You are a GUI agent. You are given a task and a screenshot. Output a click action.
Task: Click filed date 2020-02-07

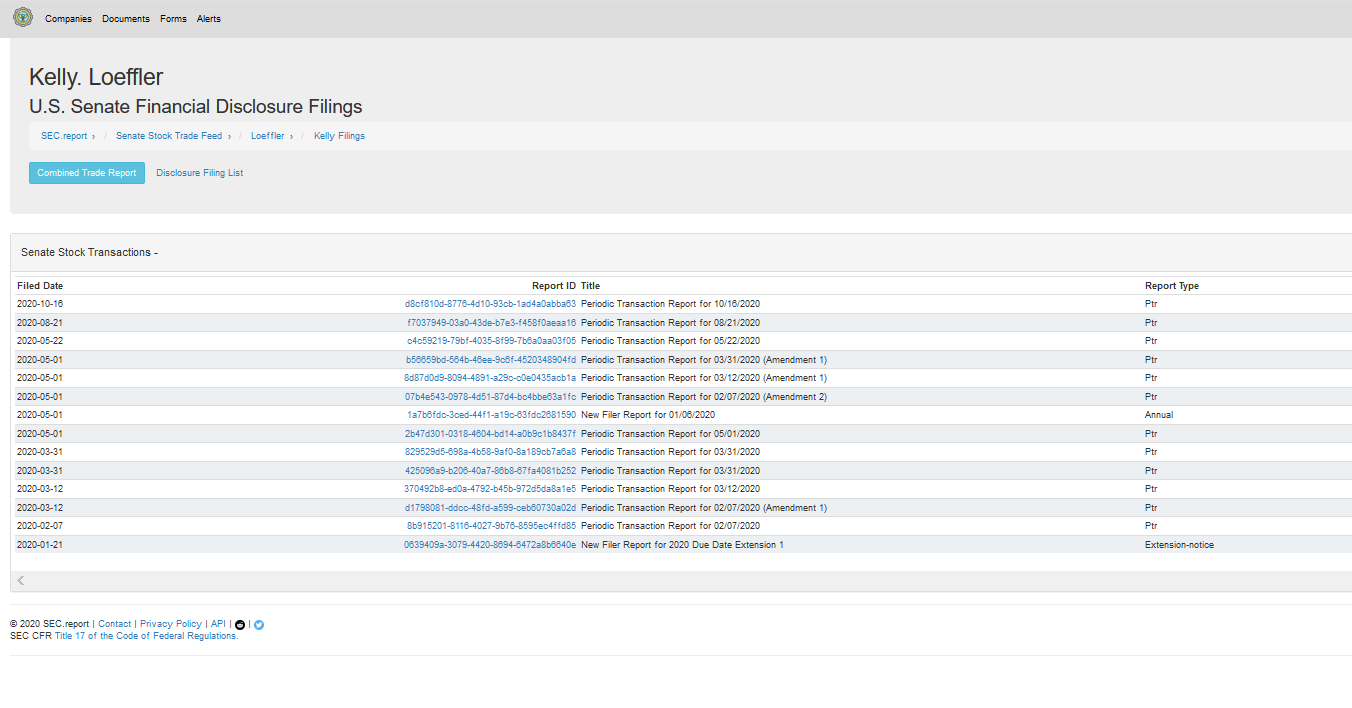[40, 526]
